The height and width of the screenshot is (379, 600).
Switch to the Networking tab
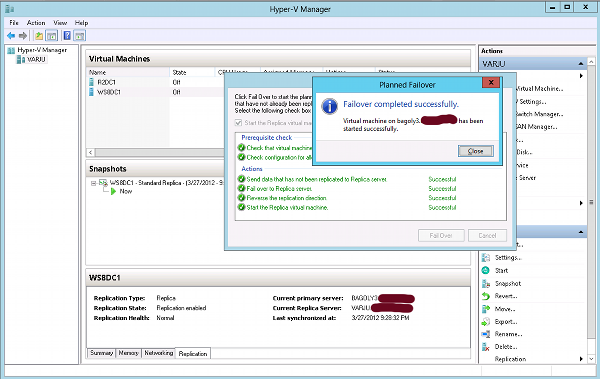[158, 353]
